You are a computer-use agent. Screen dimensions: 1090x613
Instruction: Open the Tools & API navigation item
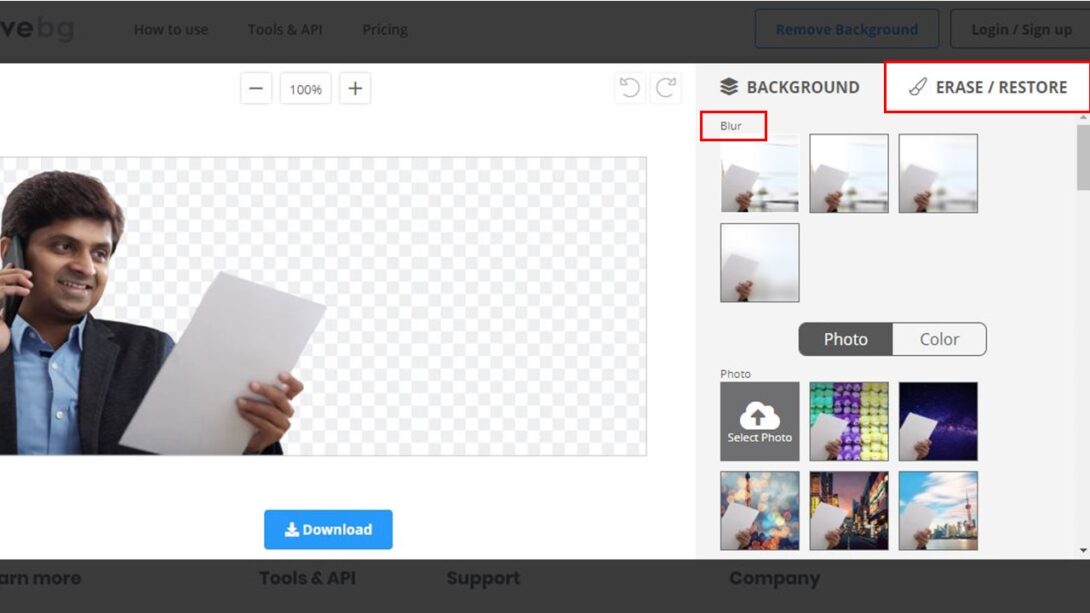[x=285, y=29]
